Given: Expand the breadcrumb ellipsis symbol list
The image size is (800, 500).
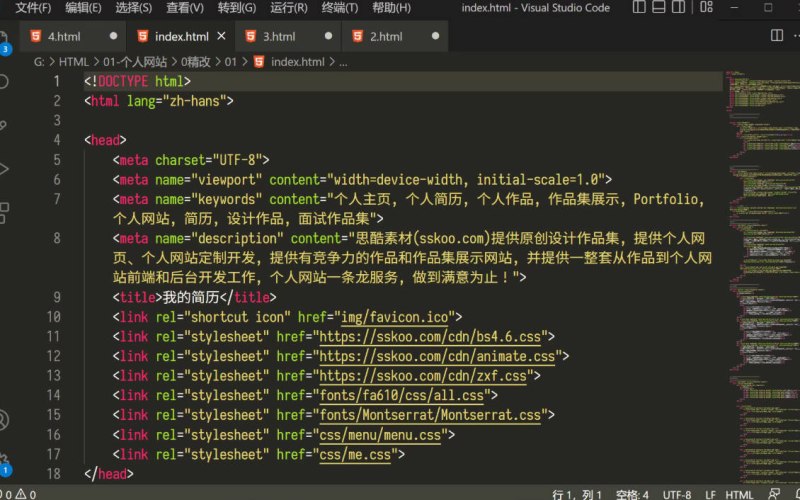Looking at the screenshot, I should [x=343, y=63].
